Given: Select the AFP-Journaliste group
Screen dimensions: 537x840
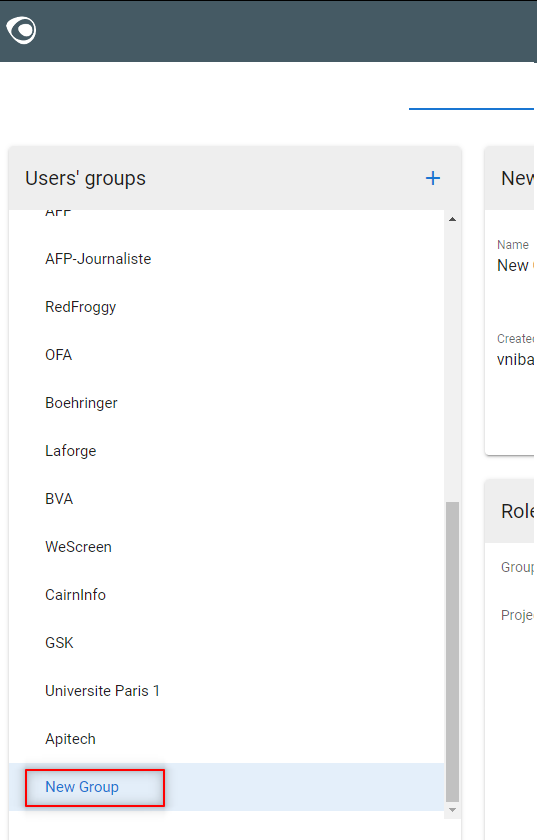Looking at the screenshot, I should pos(226,259).
